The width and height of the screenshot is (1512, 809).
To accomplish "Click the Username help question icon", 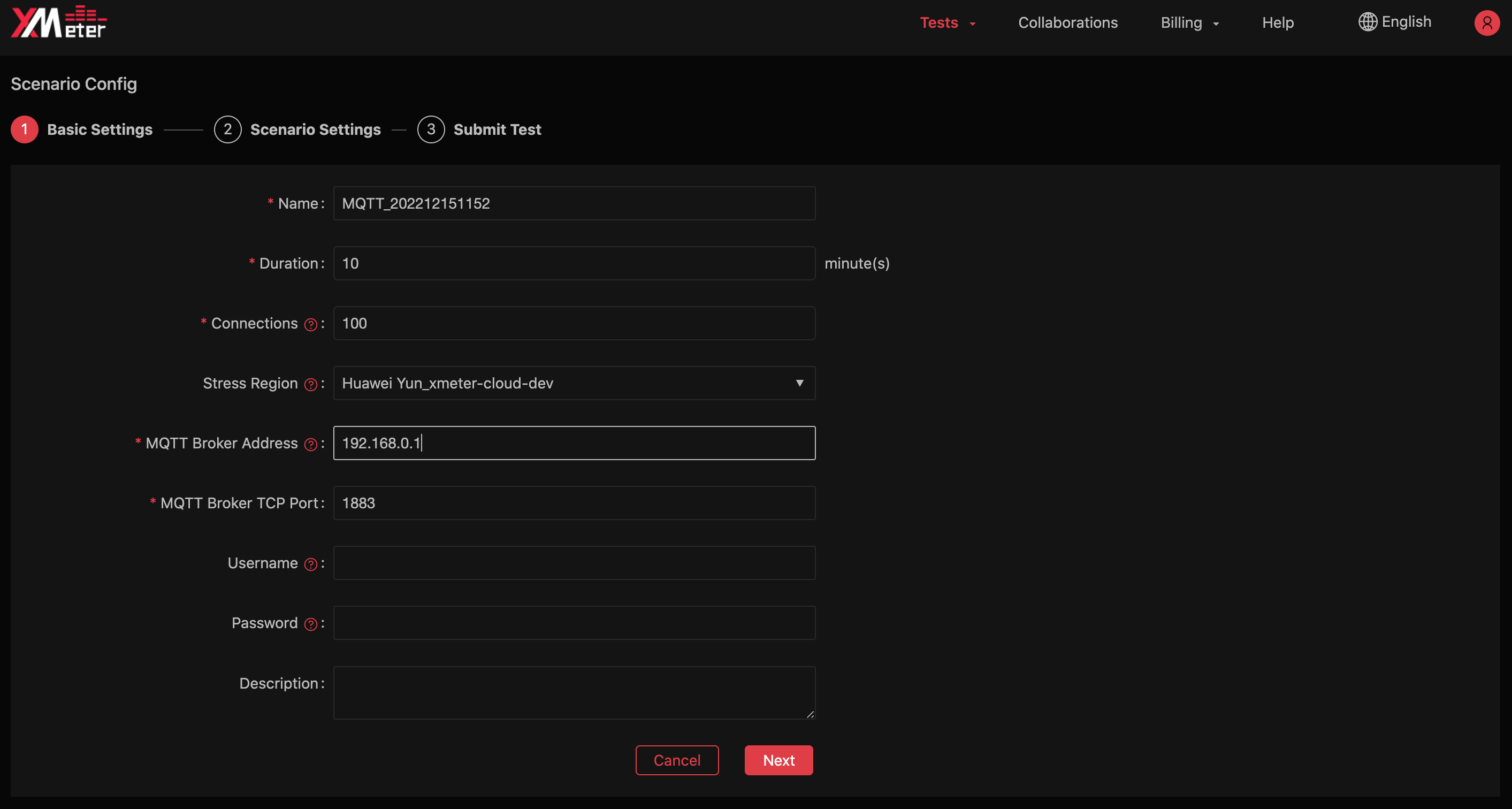I will (310, 564).
